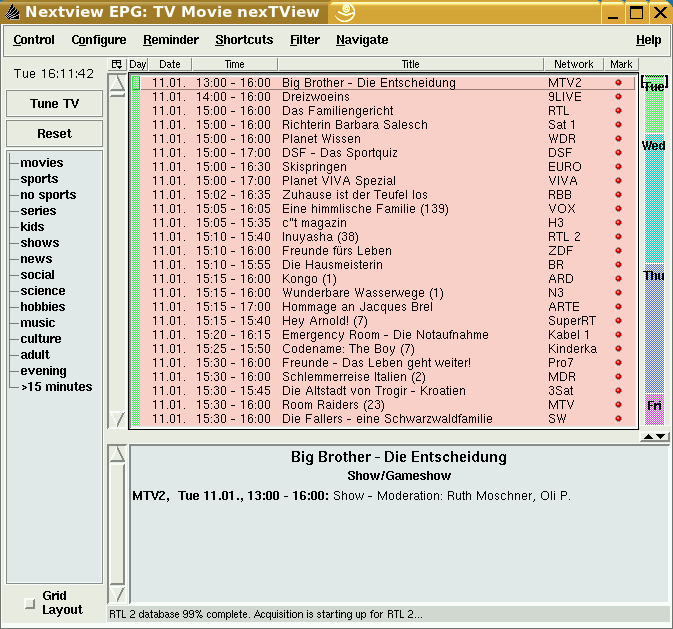Viewport: 673px width, 629px height.
Task: Click the green day marker beside Big Brother
Action: click(136, 83)
